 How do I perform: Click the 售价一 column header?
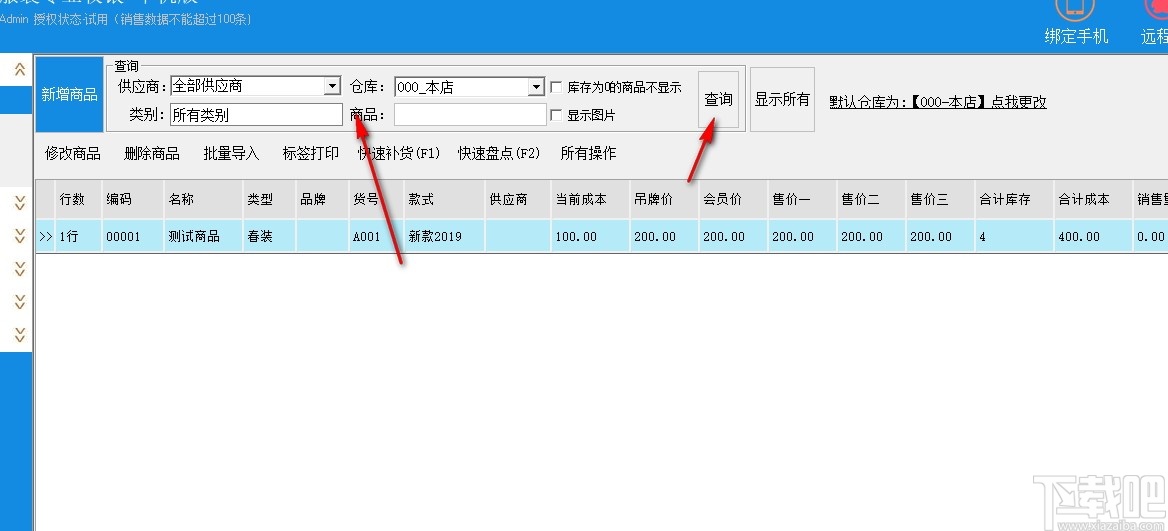803,200
